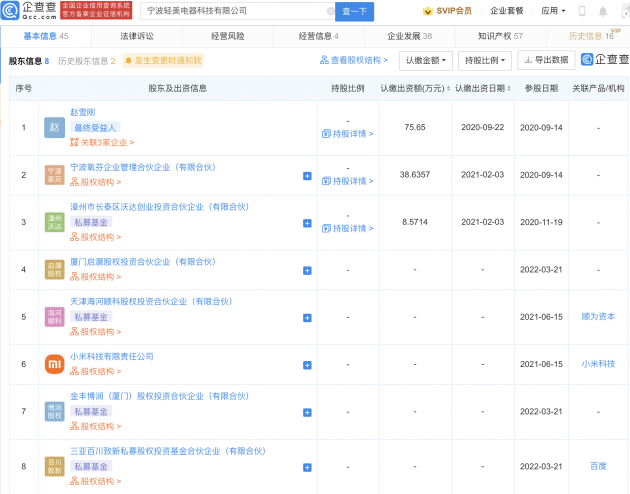Open the 应用 dropdown menu

click(553, 11)
